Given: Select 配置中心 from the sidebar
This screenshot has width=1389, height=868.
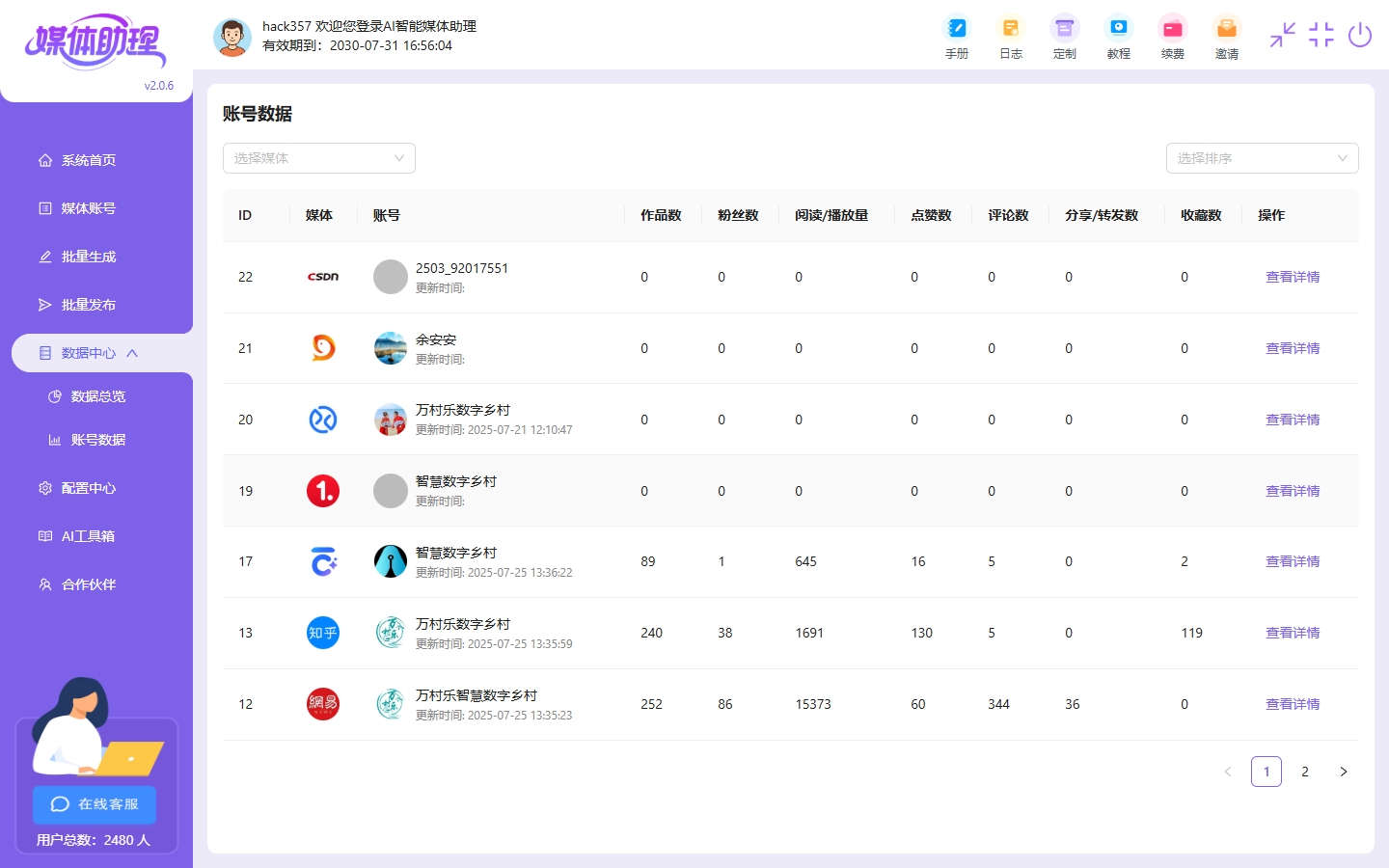Looking at the screenshot, I should [88, 488].
